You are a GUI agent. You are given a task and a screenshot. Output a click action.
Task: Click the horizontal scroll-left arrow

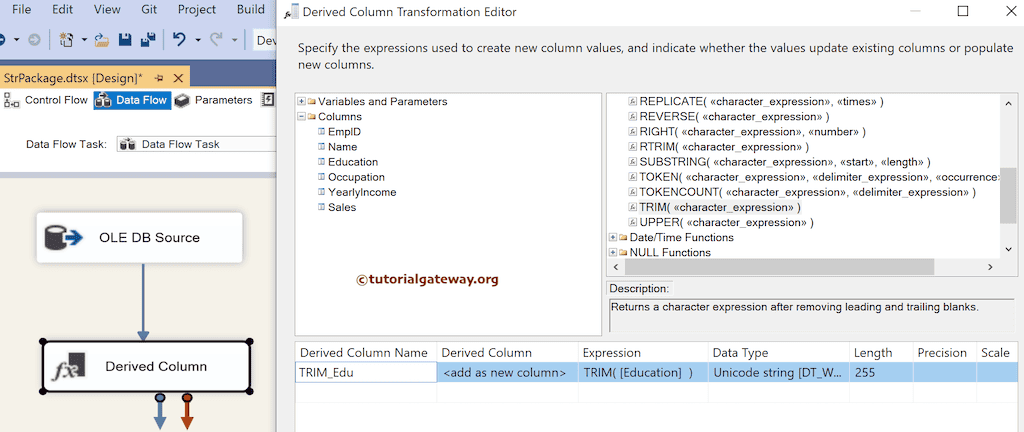pyautogui.click(x=616, y=267)
